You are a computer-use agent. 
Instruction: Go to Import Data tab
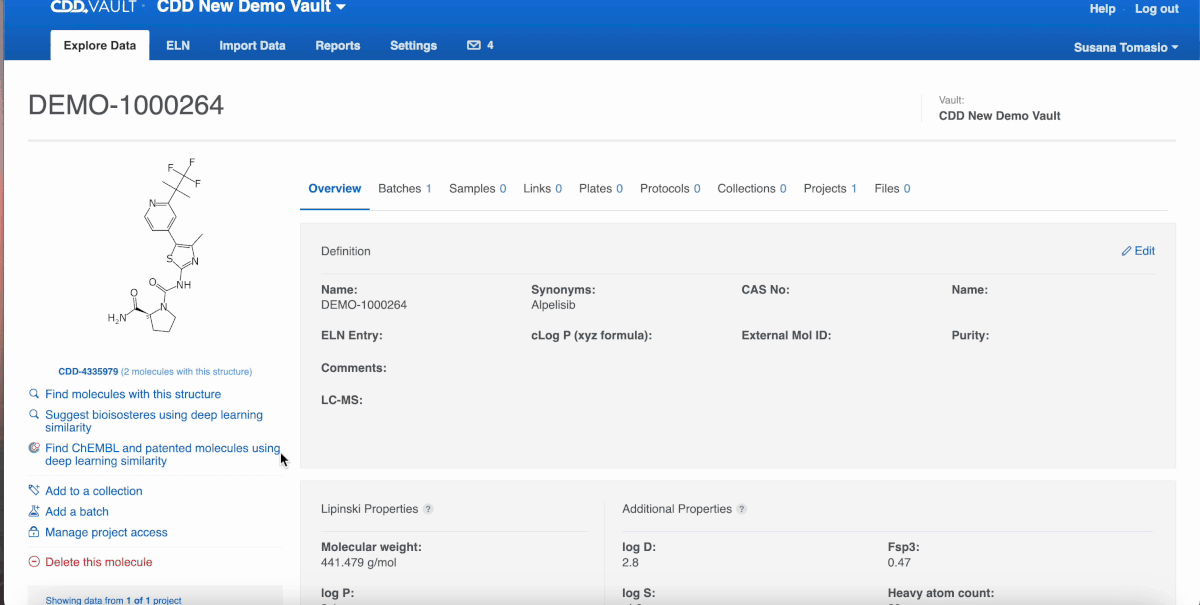click(x=252, y=45)
